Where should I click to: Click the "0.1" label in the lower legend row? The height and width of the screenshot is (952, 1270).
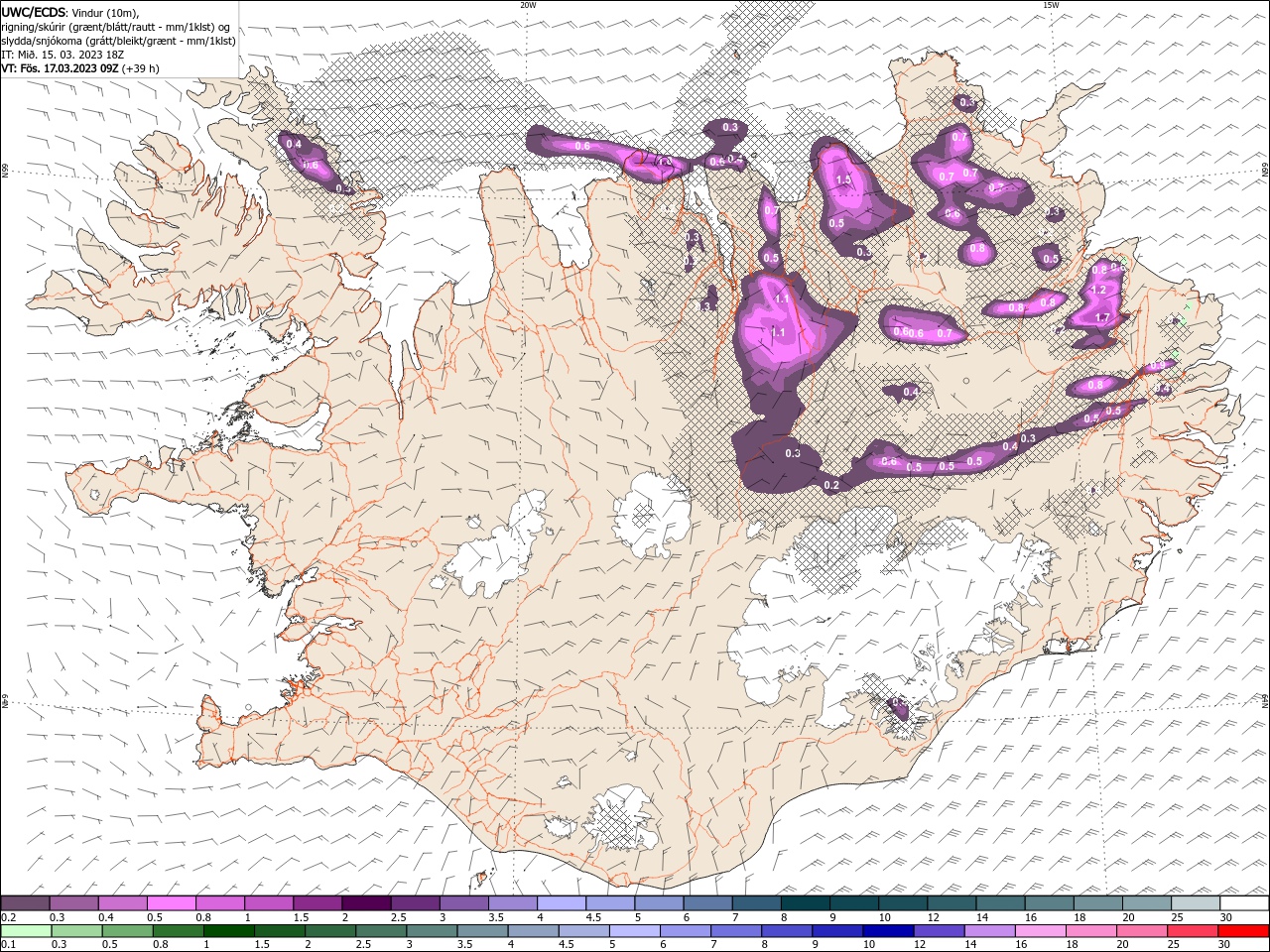pos(8,945)
